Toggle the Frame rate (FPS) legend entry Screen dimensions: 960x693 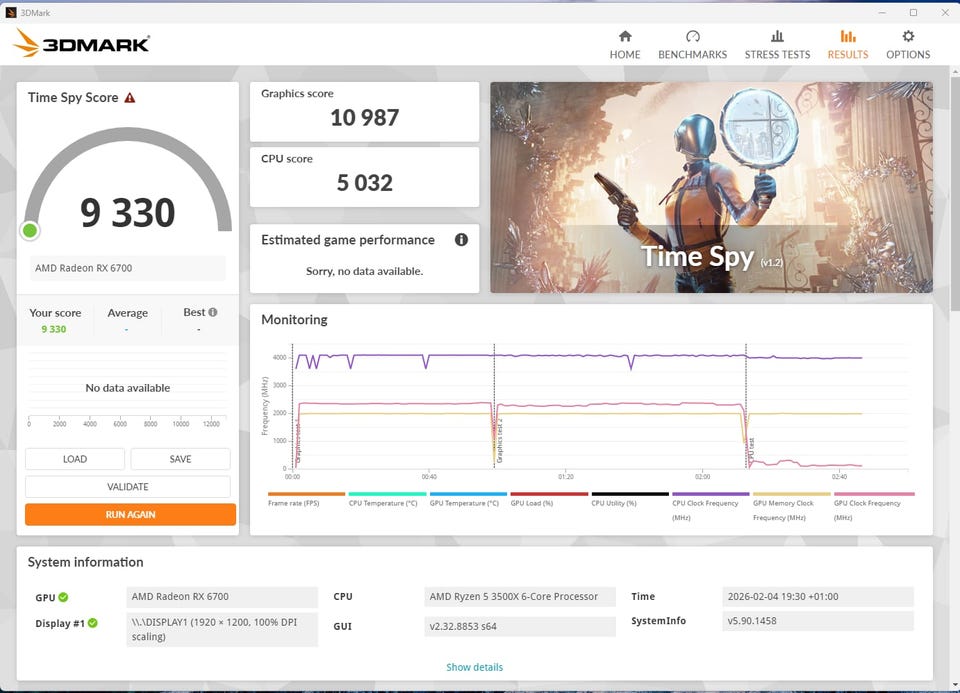[x=306, y=499]
